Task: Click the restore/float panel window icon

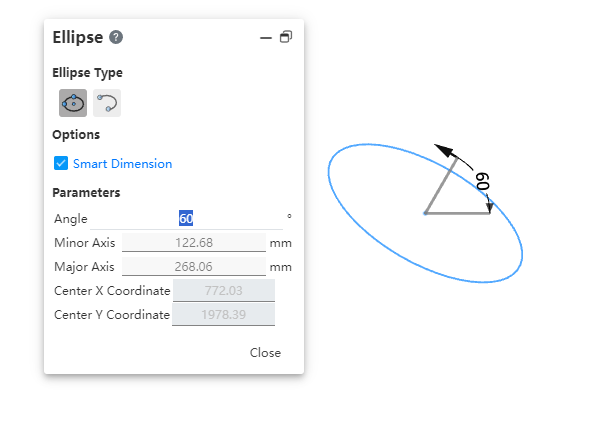Action: pyautogui.click(x=286, y=37)
